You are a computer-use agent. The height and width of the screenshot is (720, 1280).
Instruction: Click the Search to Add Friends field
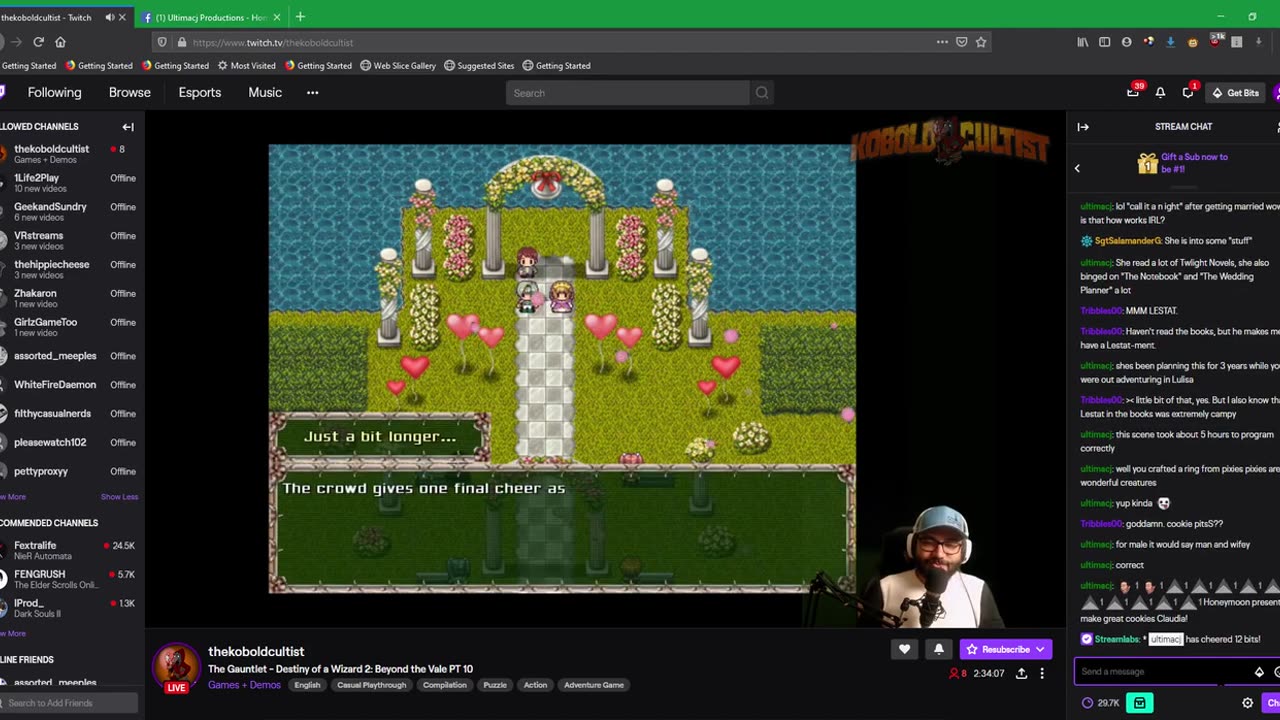(69, 703)
